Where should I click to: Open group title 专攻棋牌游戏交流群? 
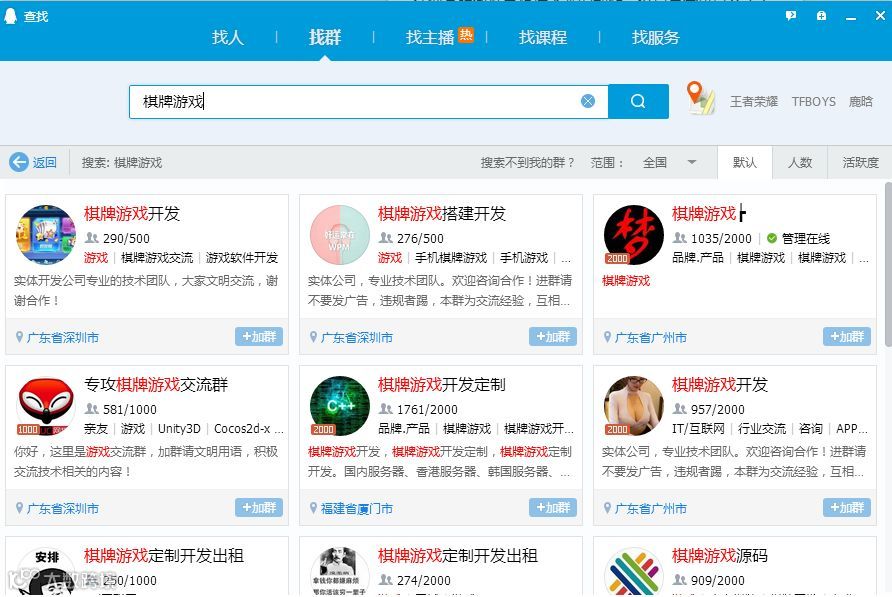[x=156, y=385]
